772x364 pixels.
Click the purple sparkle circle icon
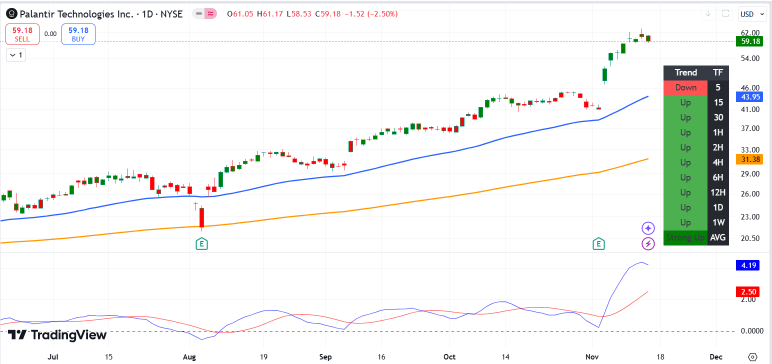[648, 228]
